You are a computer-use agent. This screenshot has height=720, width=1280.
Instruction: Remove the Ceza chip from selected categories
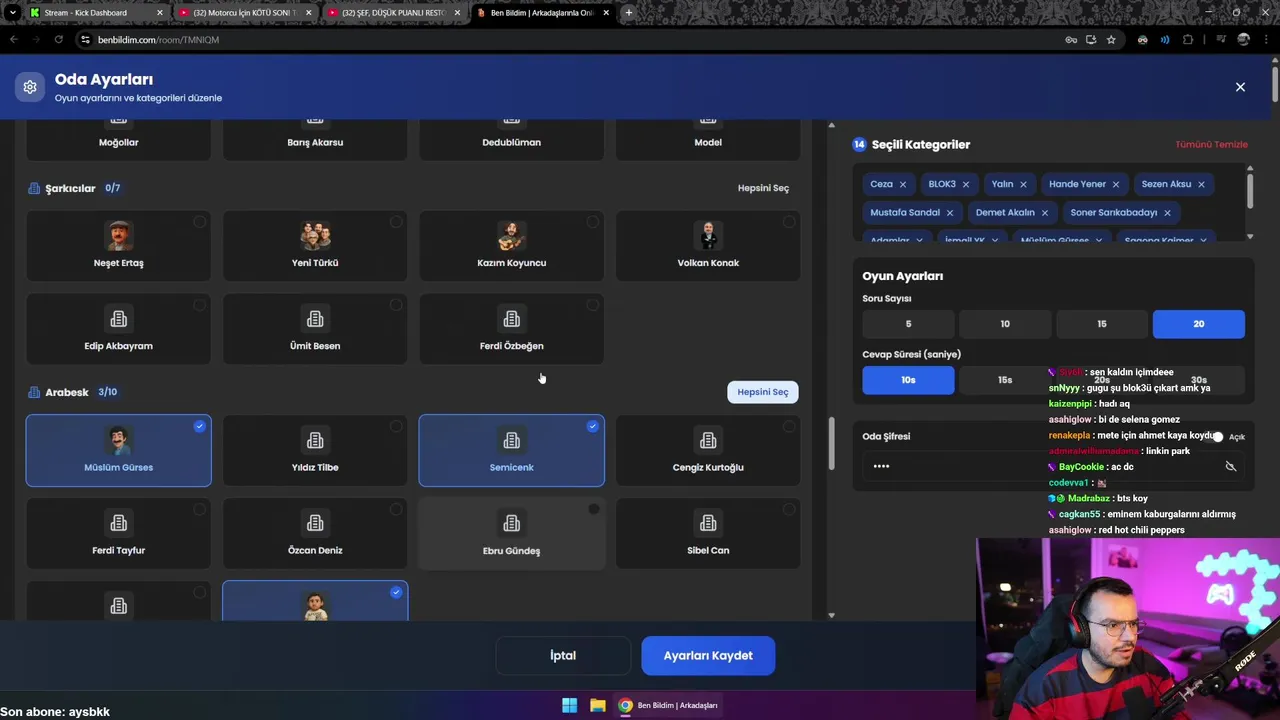(902, 184)
